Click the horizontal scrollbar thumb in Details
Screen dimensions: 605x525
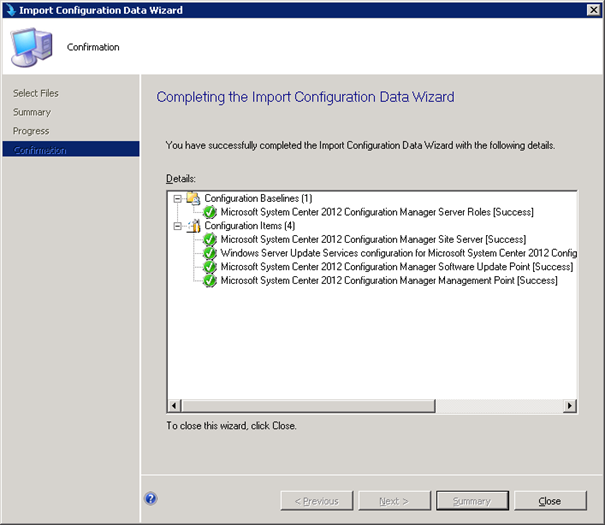point(309,406)
